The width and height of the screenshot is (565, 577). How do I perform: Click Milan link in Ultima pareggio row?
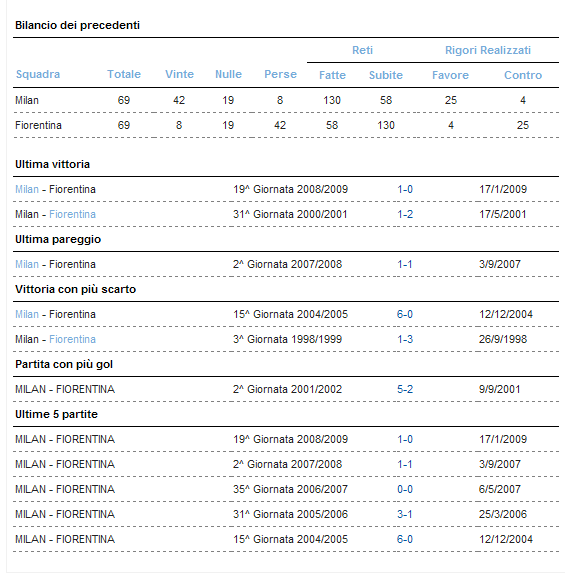(27, 264)
